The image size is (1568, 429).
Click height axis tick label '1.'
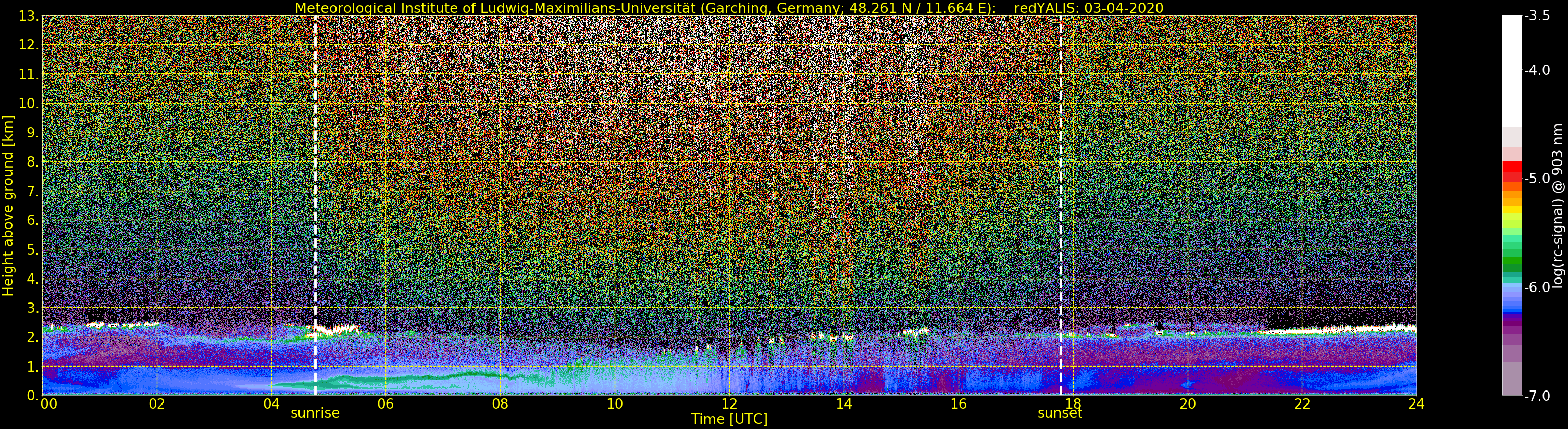click(32, 367)
